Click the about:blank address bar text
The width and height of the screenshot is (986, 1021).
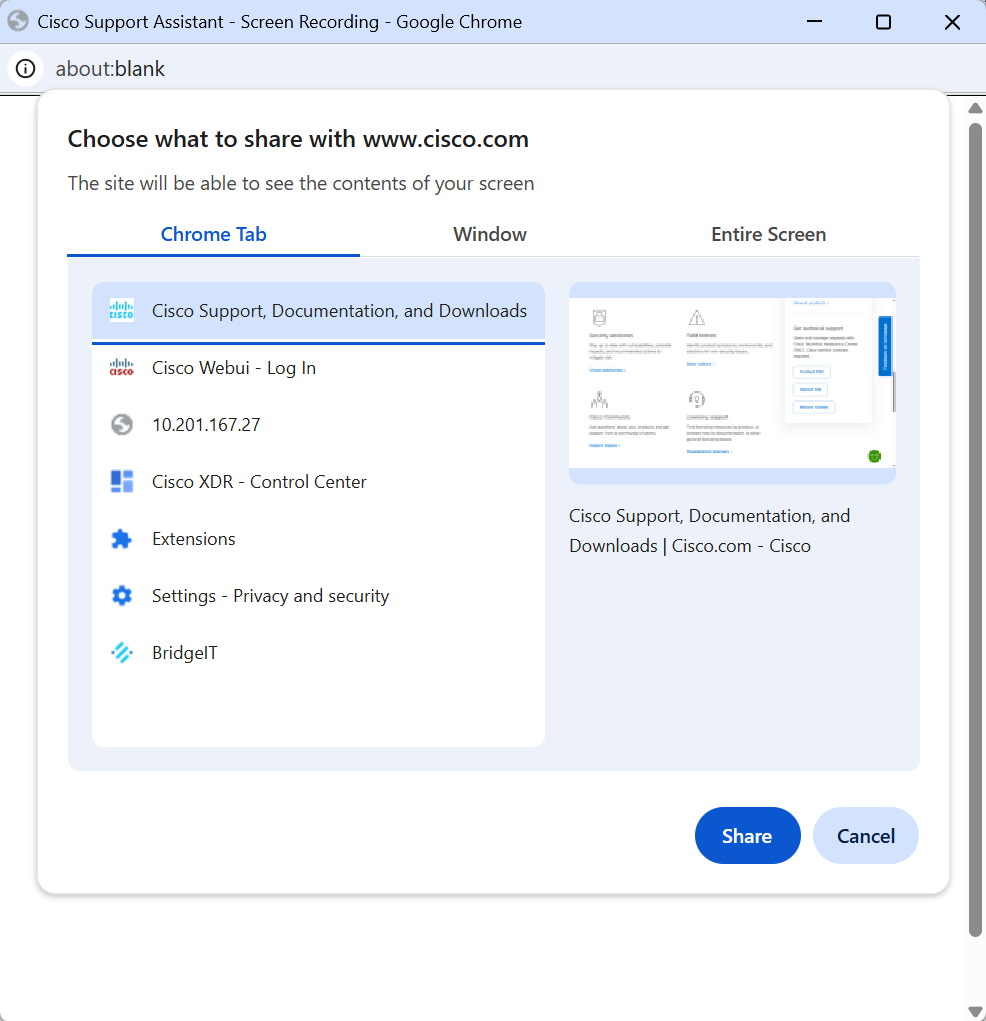110,69
